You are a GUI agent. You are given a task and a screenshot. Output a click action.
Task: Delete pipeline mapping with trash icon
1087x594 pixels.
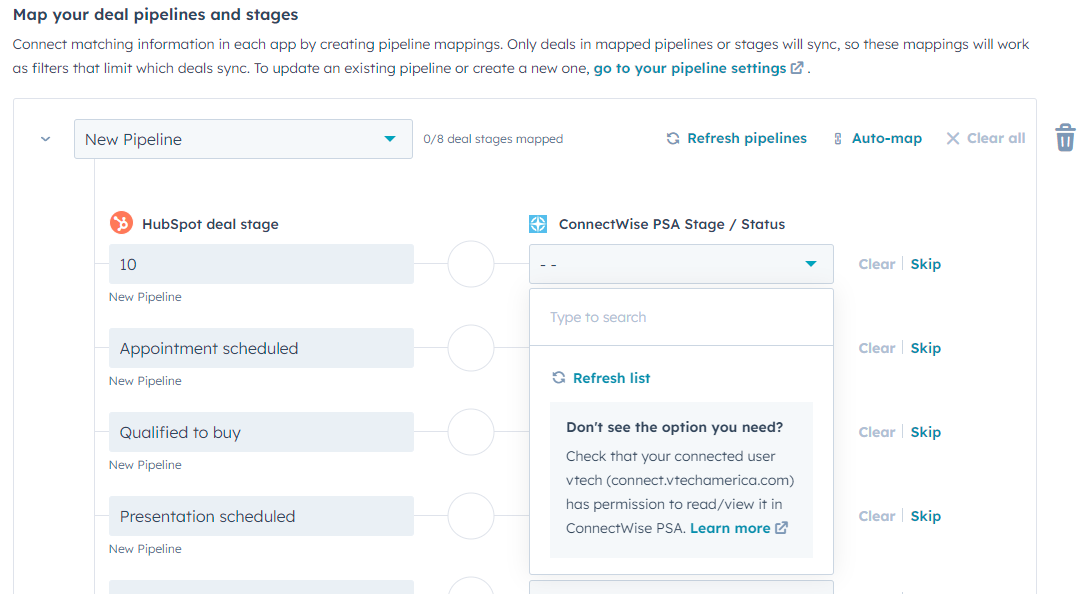click(x=1065, y=138)
